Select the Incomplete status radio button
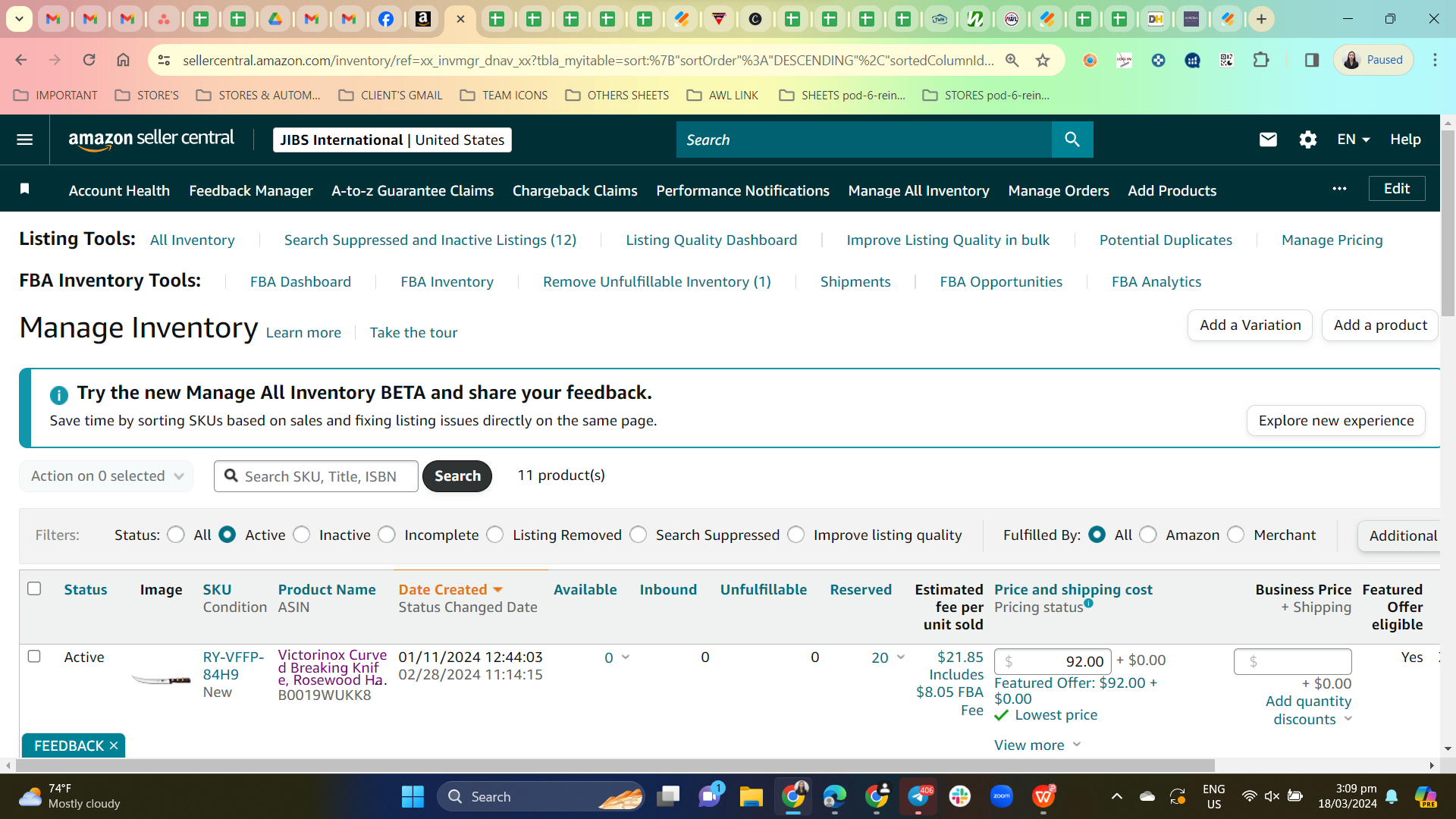Image resolution: width=1456 pixels, height=819 pixels. click(387, 535)
